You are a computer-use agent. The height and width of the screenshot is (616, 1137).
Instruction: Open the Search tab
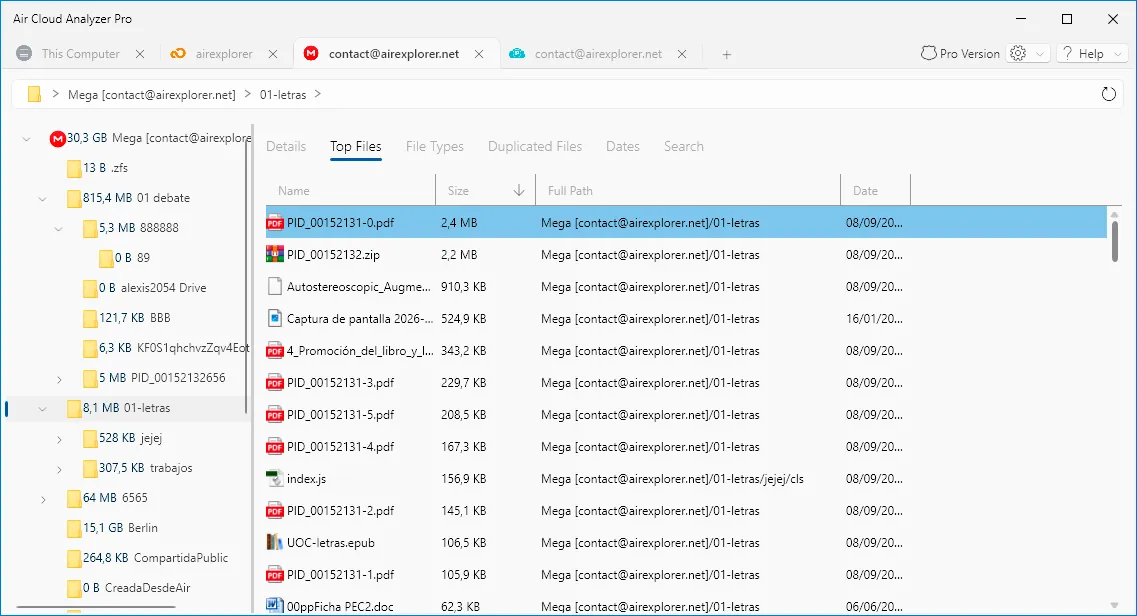pyautogui.click(x=684, y=146)
